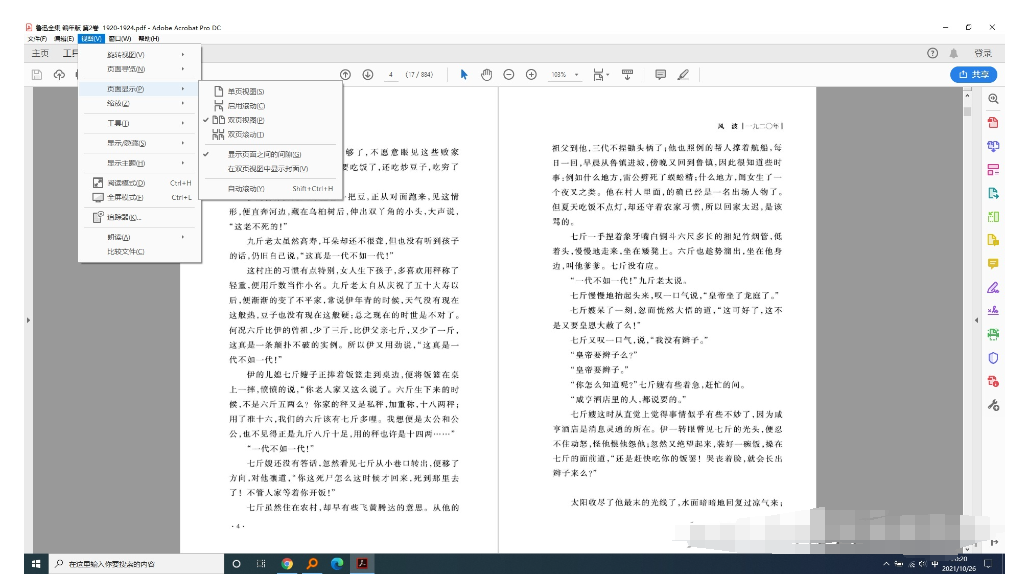Open 帮助 Help menu
Image resolution: width=1030 pixels, height=582 pixels.
pyautogui.click(x=148, y=39)
